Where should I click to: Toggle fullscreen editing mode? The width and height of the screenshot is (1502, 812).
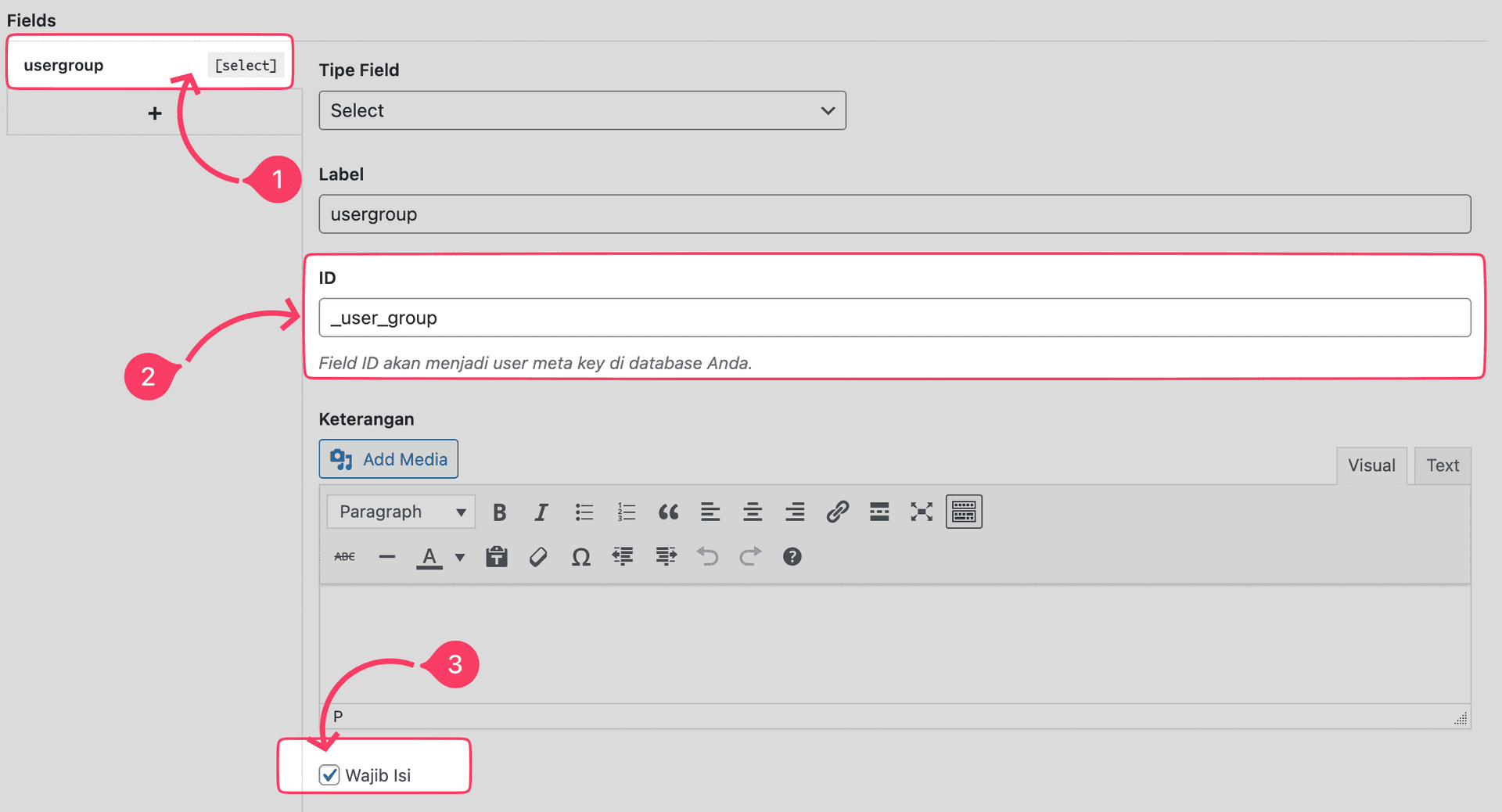921,512
